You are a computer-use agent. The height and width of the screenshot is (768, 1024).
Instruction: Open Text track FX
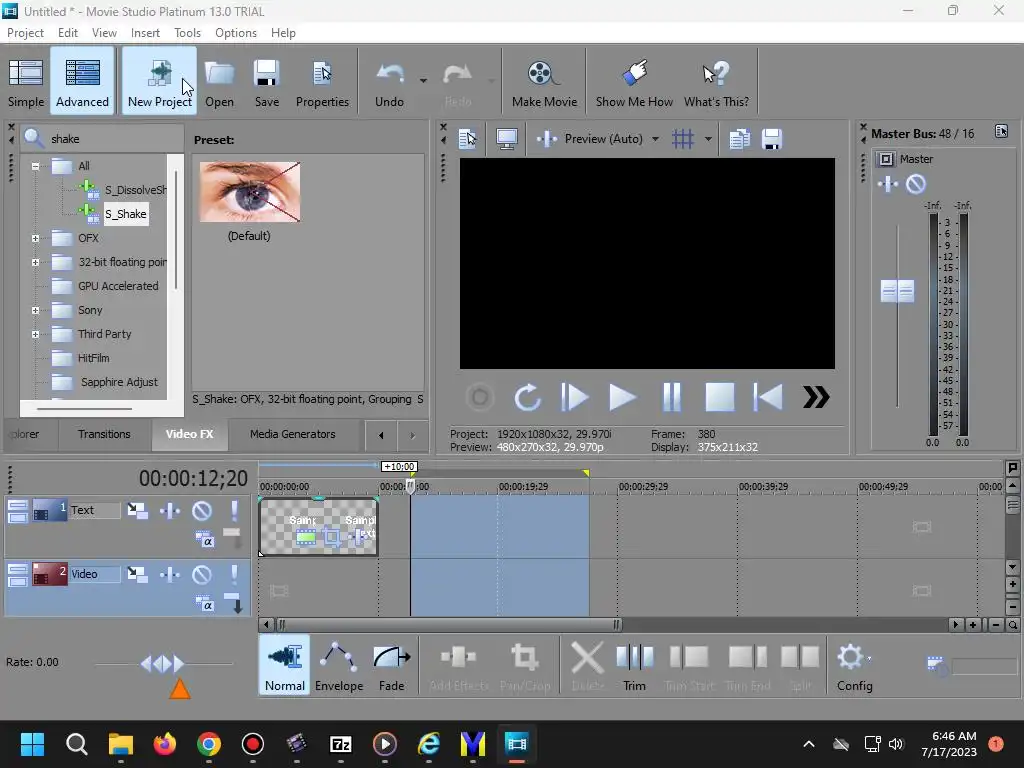[x=170, y=510]
